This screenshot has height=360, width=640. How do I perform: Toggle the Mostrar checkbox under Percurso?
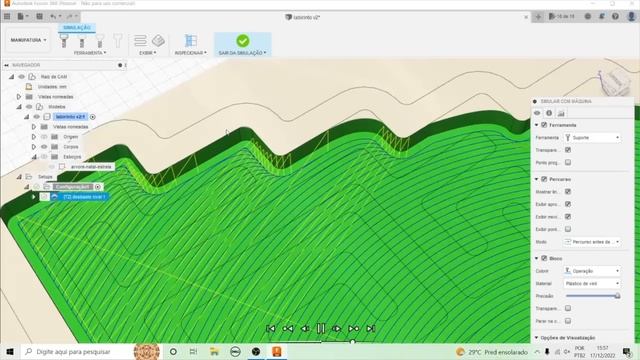[568, 191]
